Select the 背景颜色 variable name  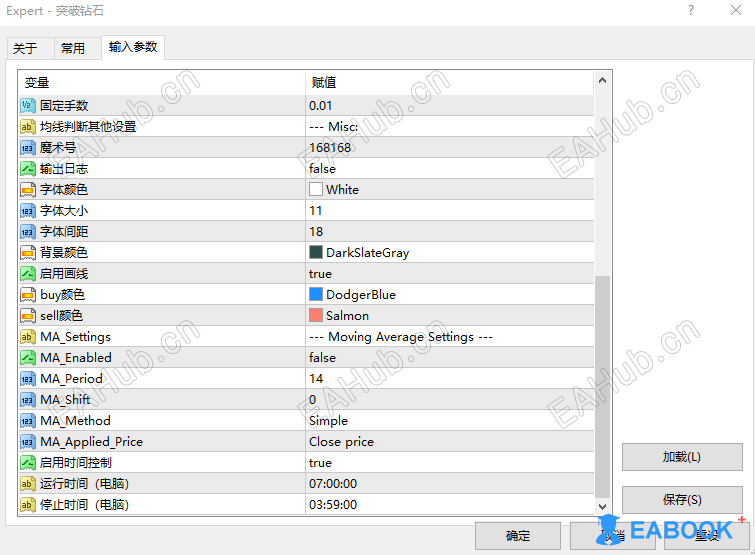[64, 253]
